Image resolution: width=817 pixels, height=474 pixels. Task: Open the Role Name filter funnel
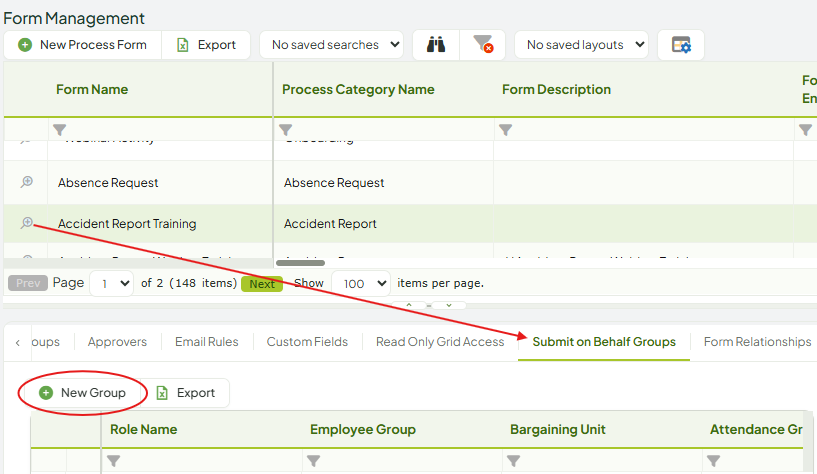(114, 461)
